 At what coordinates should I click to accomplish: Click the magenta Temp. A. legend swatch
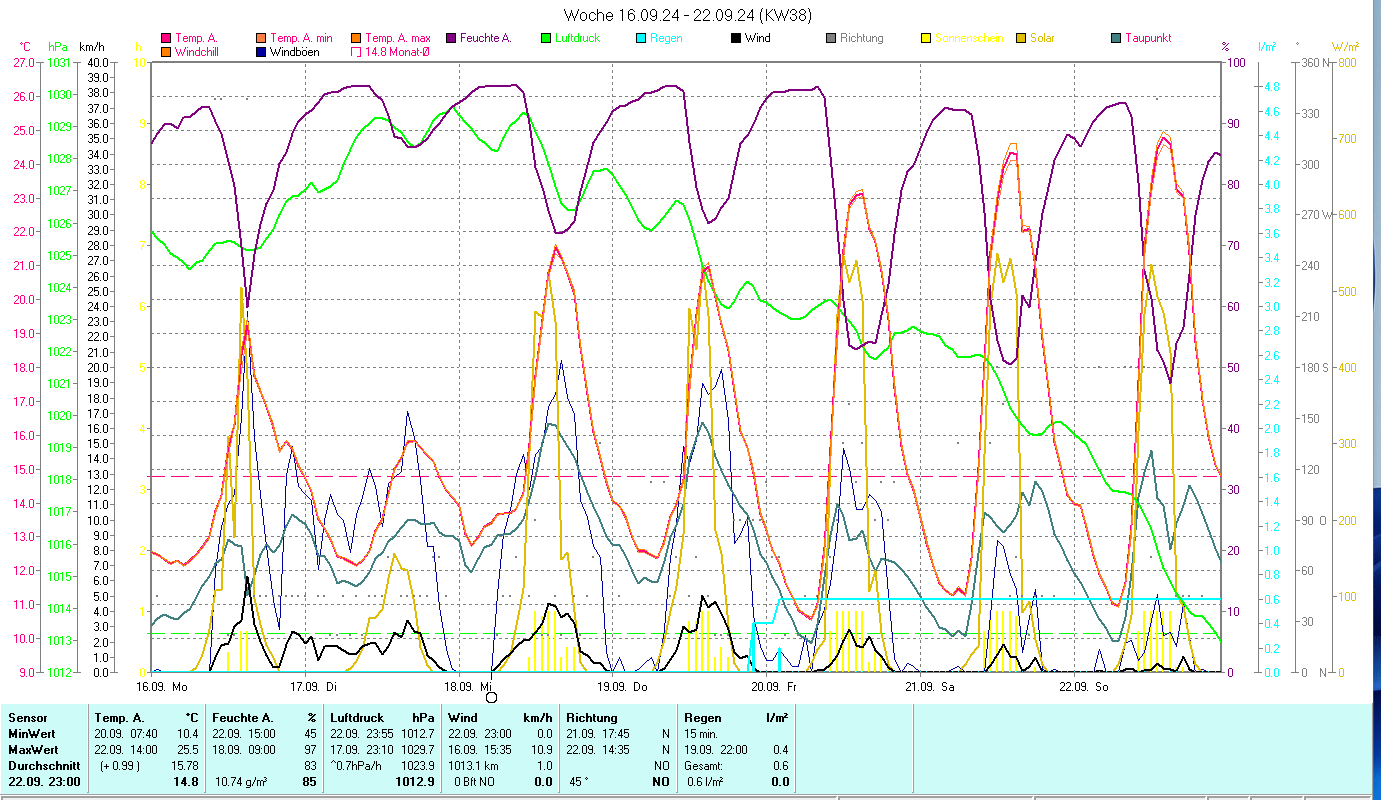(166, 38)
